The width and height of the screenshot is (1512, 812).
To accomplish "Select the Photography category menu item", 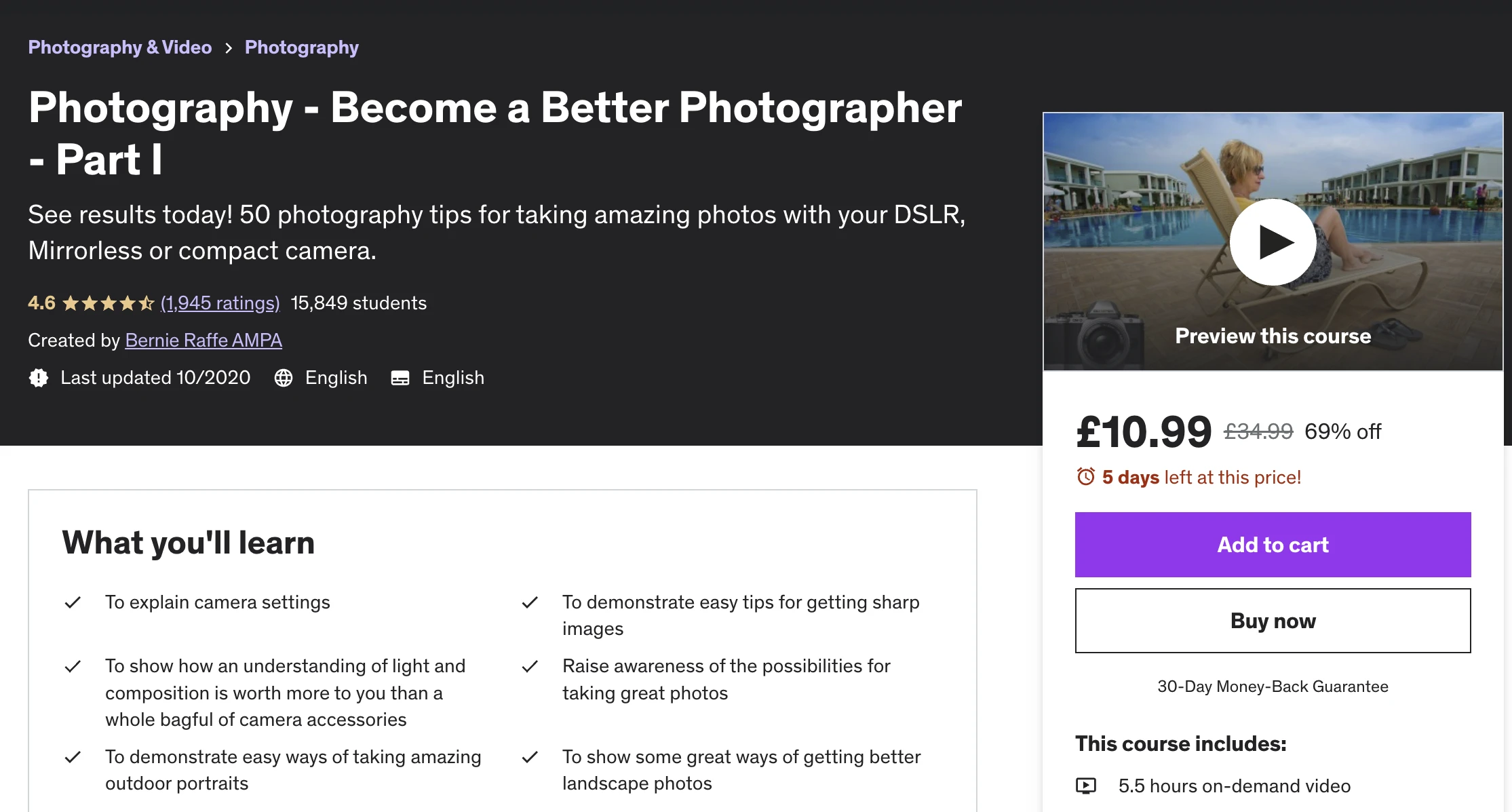I will [x=302, y=47].
